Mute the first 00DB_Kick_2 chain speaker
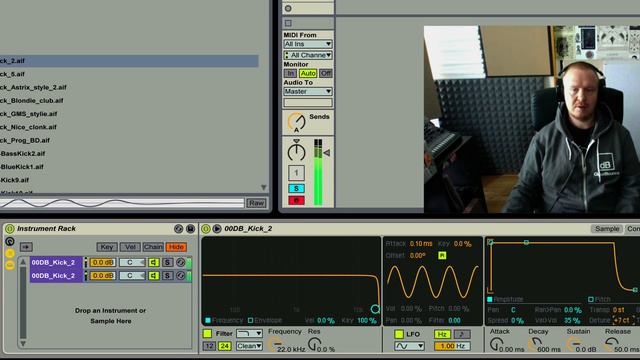 pyautogui.click(x=154, y=262)
